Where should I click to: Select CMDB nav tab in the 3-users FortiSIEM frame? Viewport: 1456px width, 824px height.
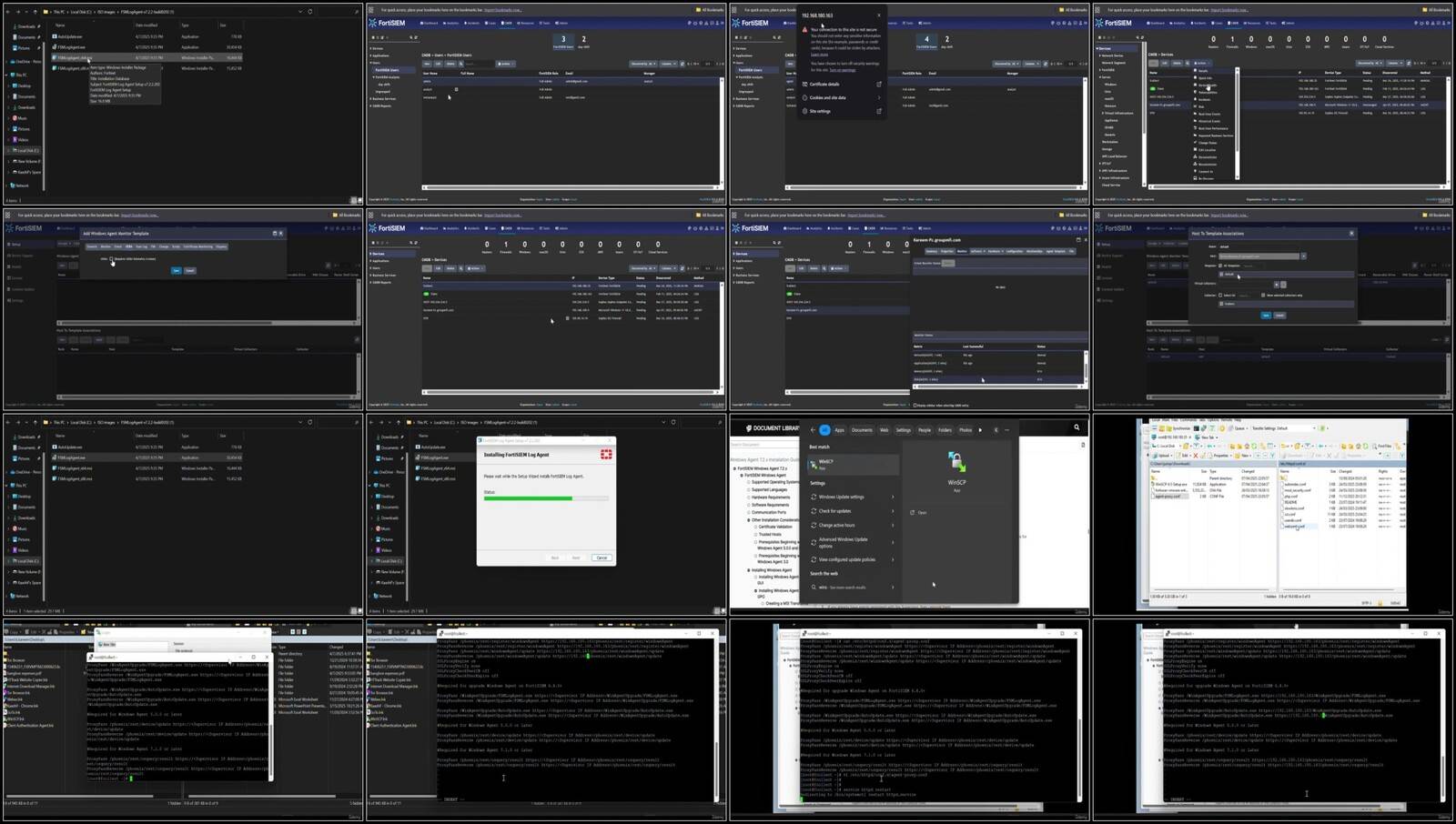pos(507,24)
